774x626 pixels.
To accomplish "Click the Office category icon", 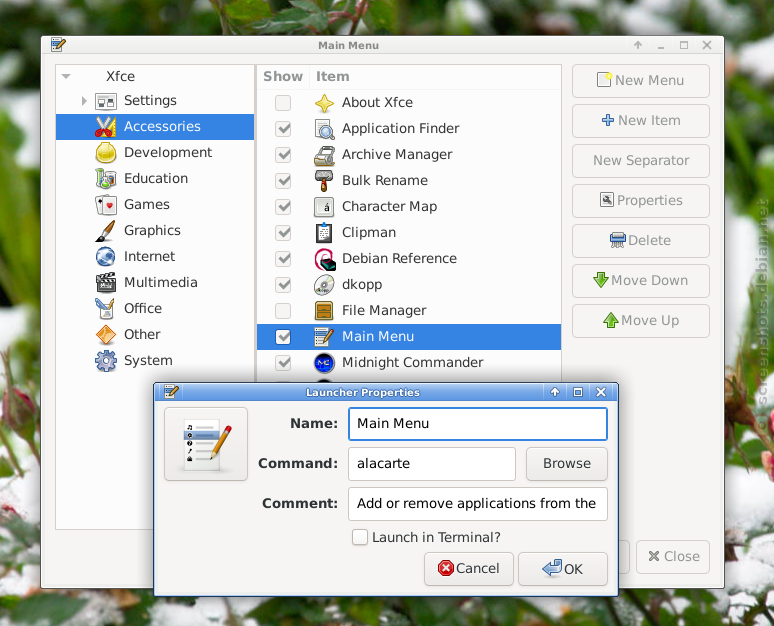I will point(106,309).
